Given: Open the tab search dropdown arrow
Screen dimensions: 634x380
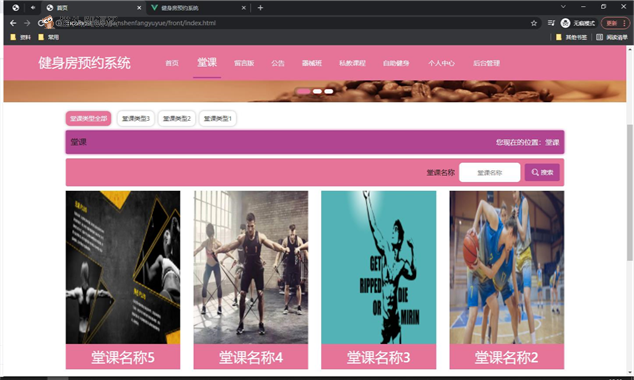Looking at the screenshot, I should coord(563,6).
